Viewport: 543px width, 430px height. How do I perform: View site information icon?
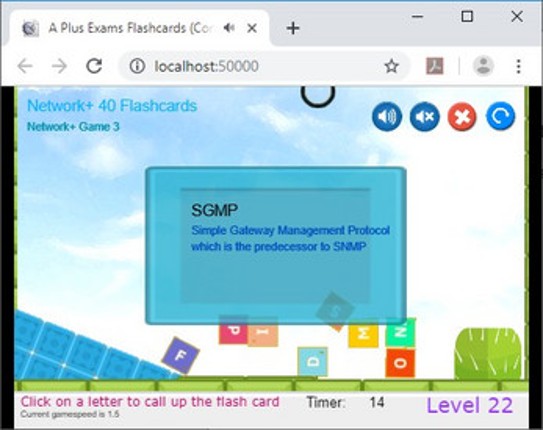click(x=137, y=66)
